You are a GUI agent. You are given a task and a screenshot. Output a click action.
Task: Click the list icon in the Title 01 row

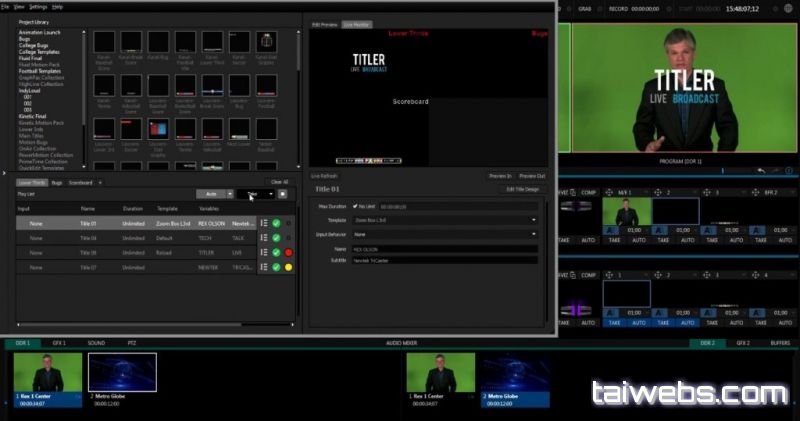[x=263, y=224]
